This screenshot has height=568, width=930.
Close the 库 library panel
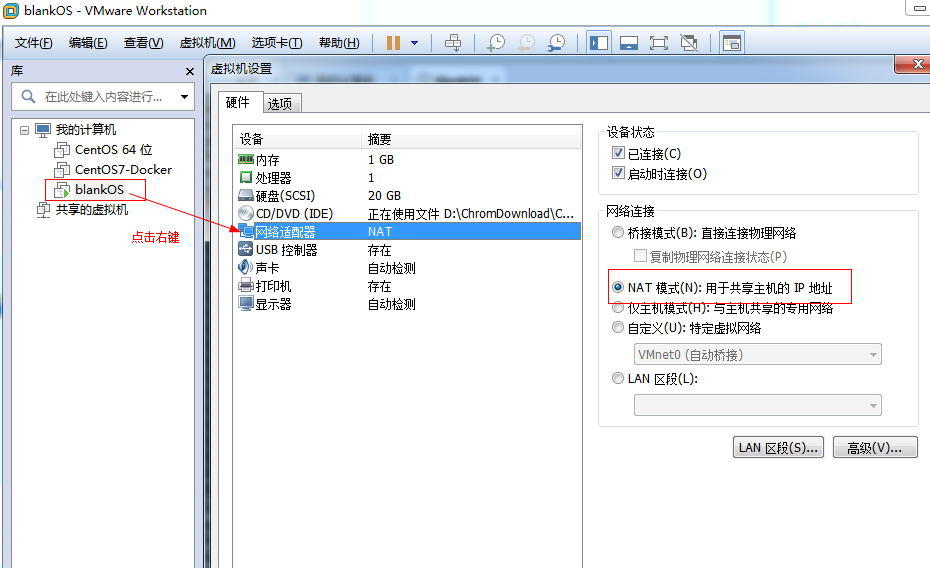[x=190, y=71]
